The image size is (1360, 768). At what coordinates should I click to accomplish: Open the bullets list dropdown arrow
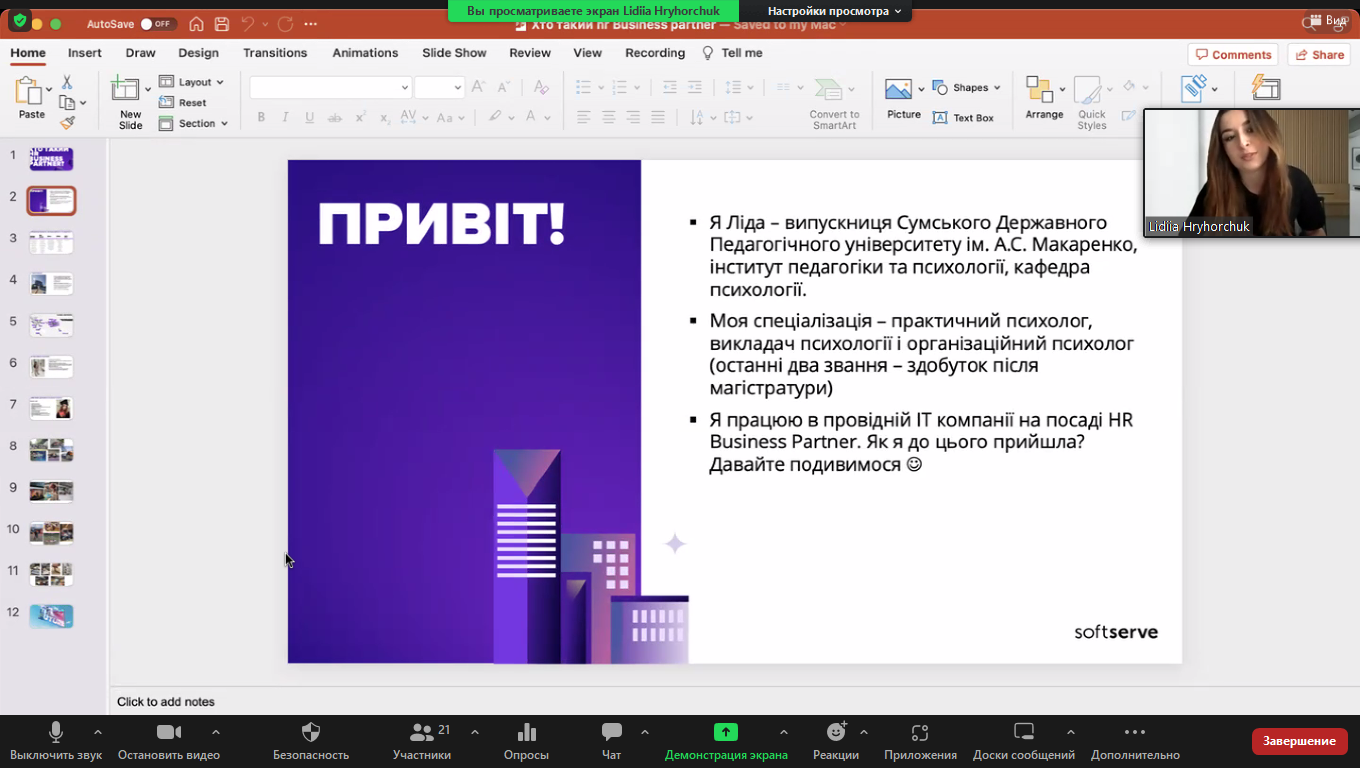(x=601, y=87)
